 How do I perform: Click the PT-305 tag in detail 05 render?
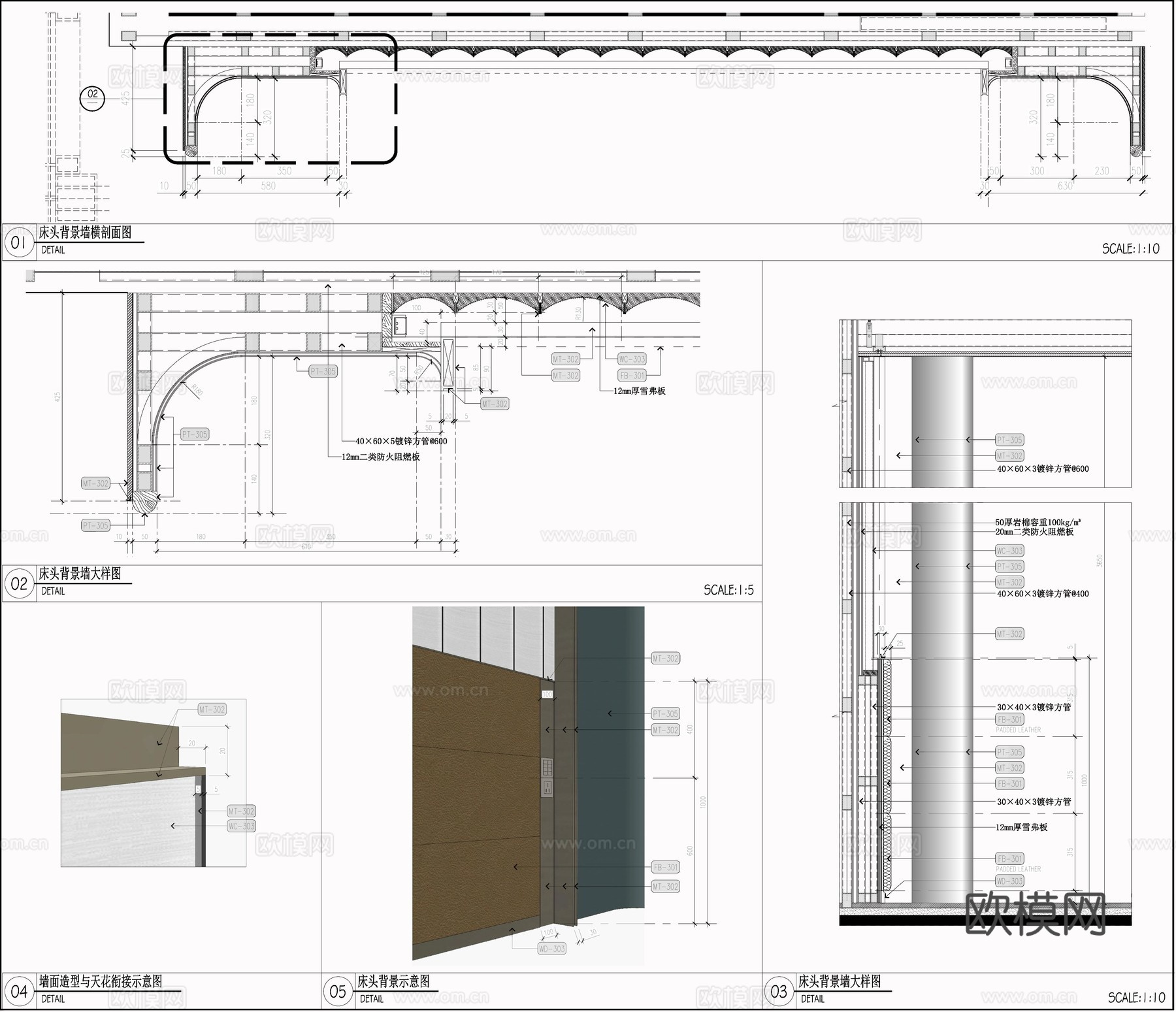click(x=665, y=713)
